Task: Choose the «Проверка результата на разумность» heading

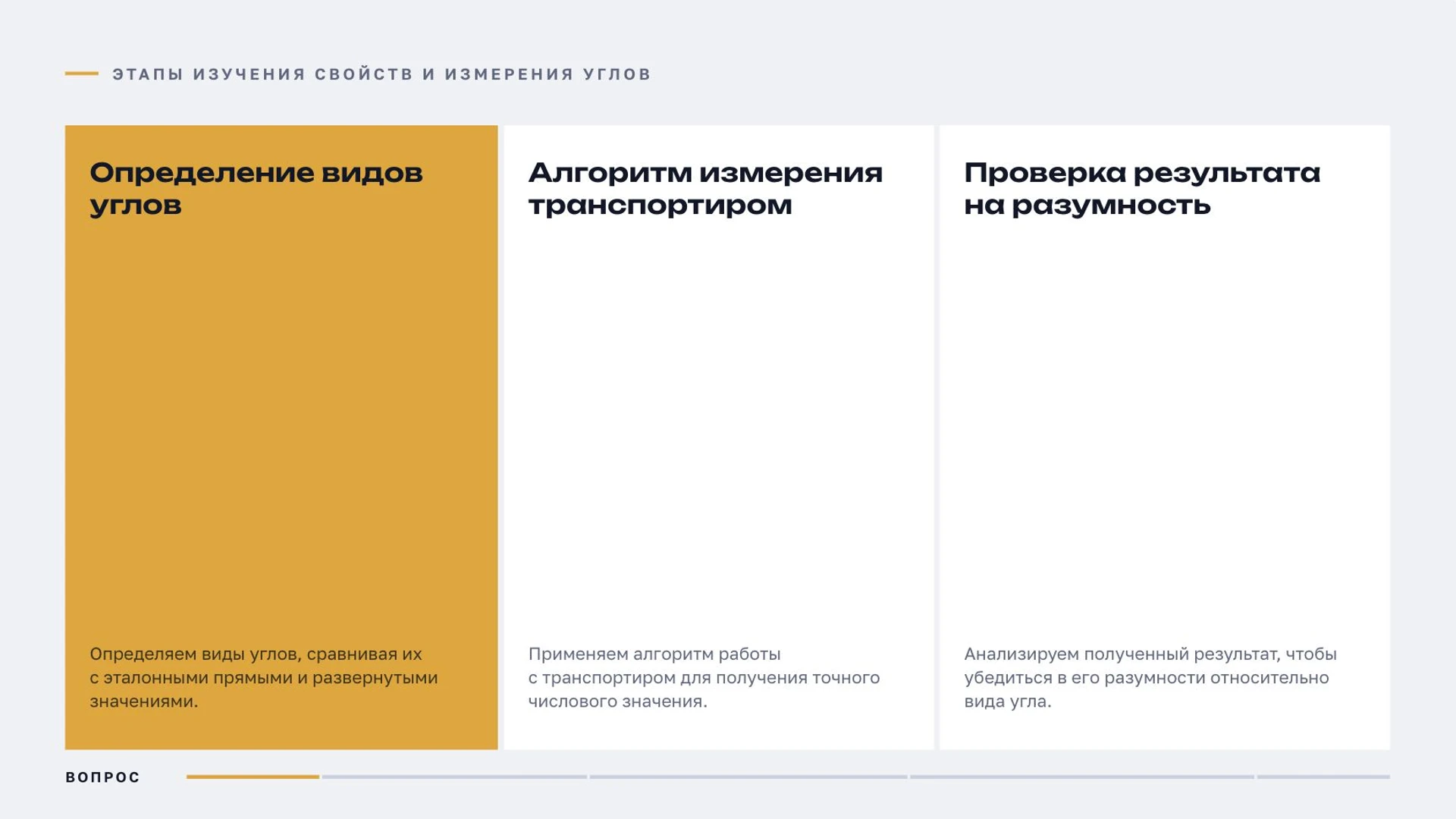Action: [1142, 189]
